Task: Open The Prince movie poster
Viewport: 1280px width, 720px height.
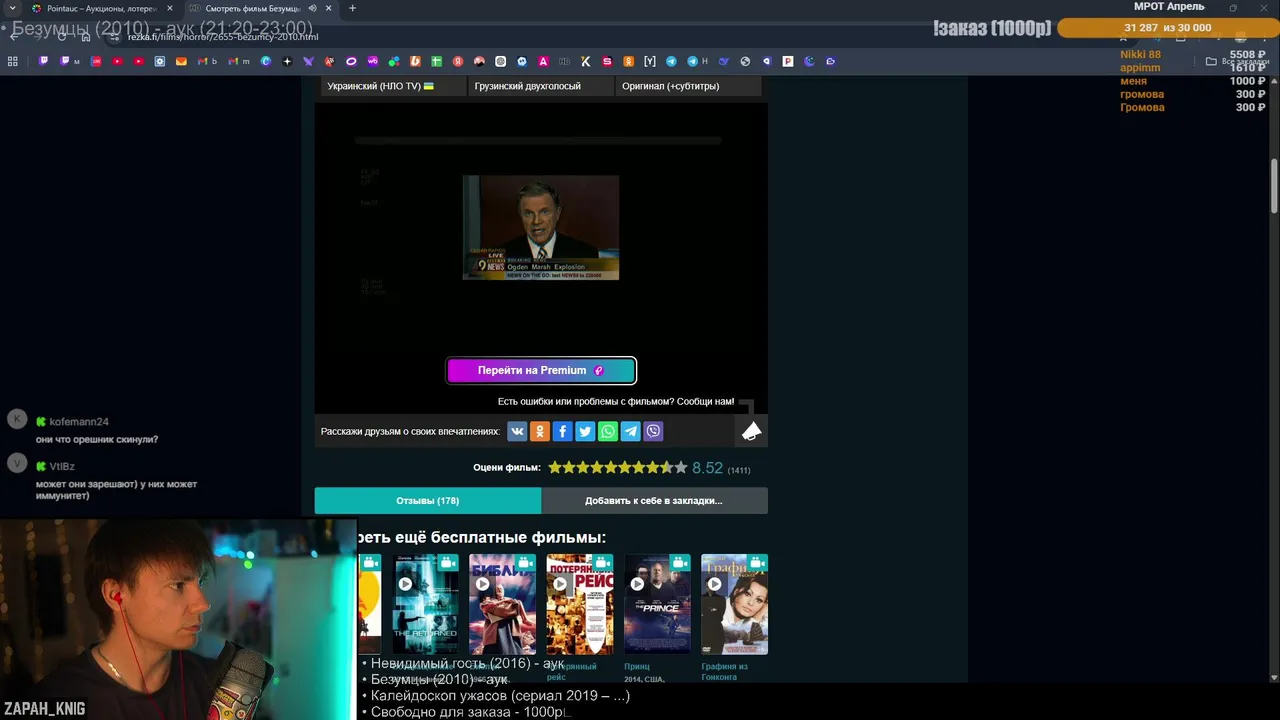Action: pos(657,604)
